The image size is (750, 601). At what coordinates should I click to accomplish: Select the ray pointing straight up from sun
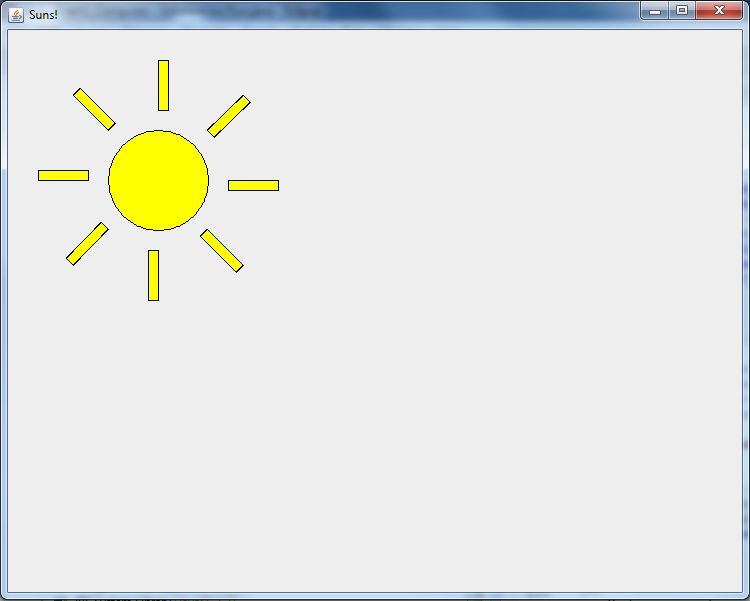[x=163, y=85]
